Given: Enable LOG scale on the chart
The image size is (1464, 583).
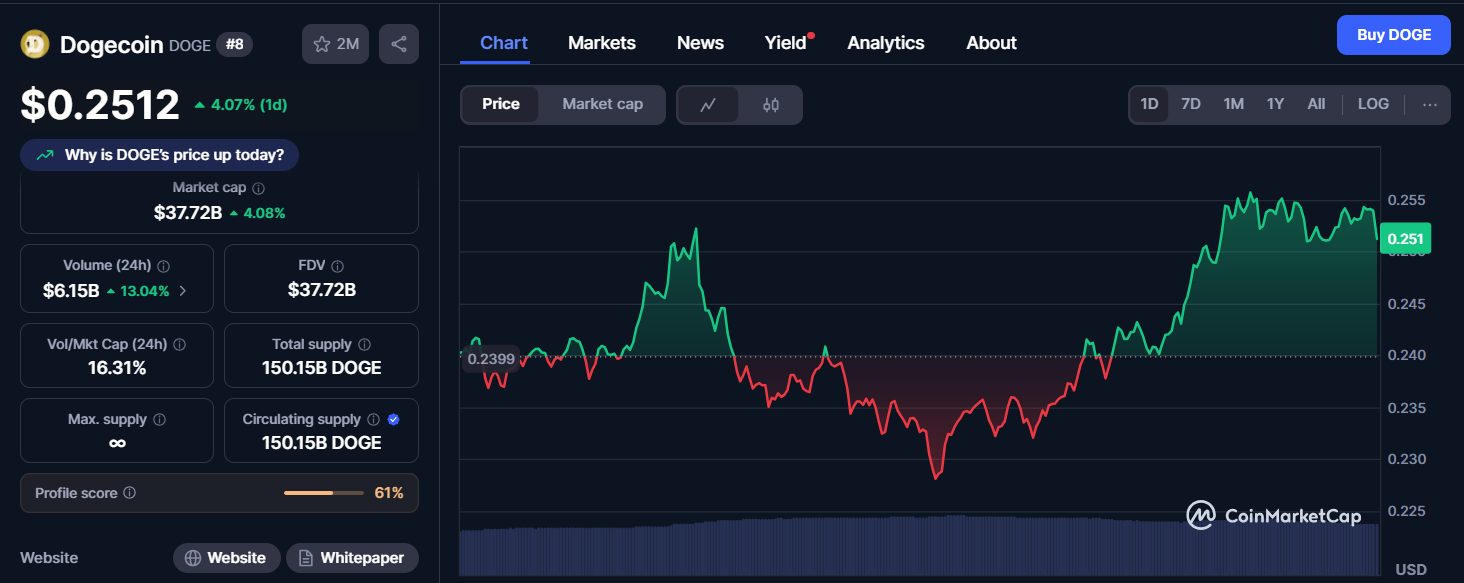Looking at the screenshot, I should [x=1372, y=103].
